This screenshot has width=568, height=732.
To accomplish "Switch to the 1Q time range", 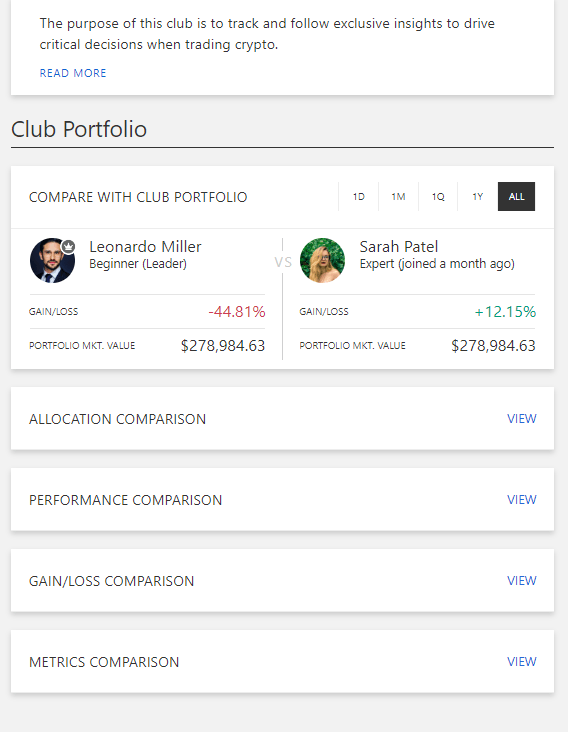I will (438, 197).
